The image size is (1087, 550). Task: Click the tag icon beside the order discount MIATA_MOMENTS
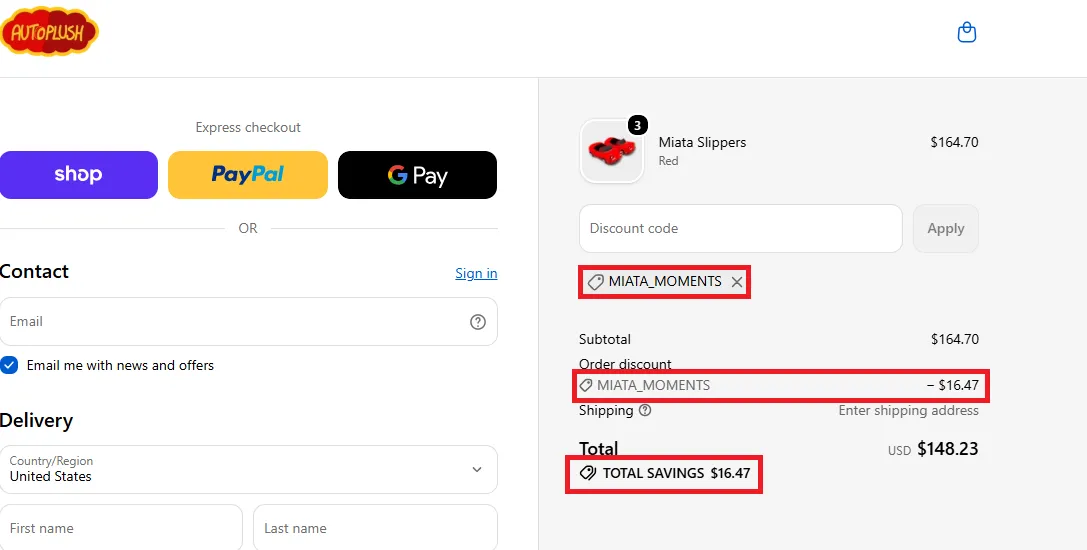[586, 385]
